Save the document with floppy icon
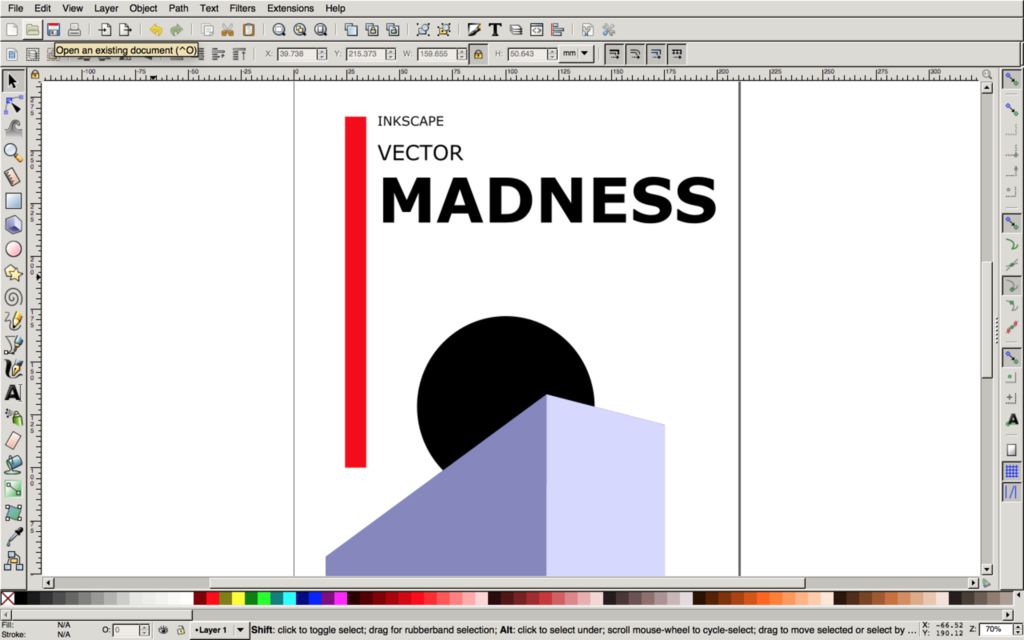This screenshot has width=1024, height=640. coord(54,30)
